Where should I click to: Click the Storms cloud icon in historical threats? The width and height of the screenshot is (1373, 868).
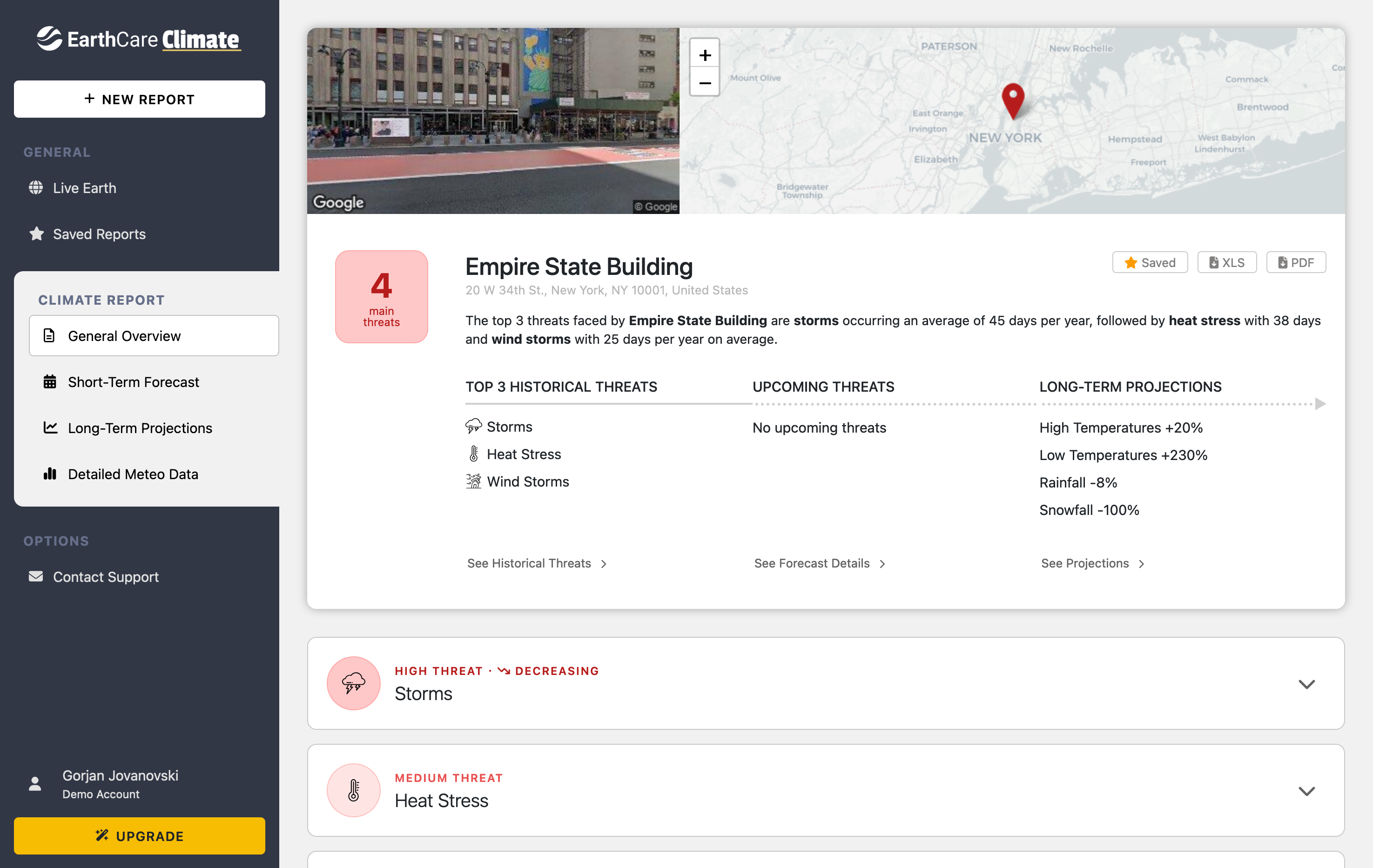[473, 426]
